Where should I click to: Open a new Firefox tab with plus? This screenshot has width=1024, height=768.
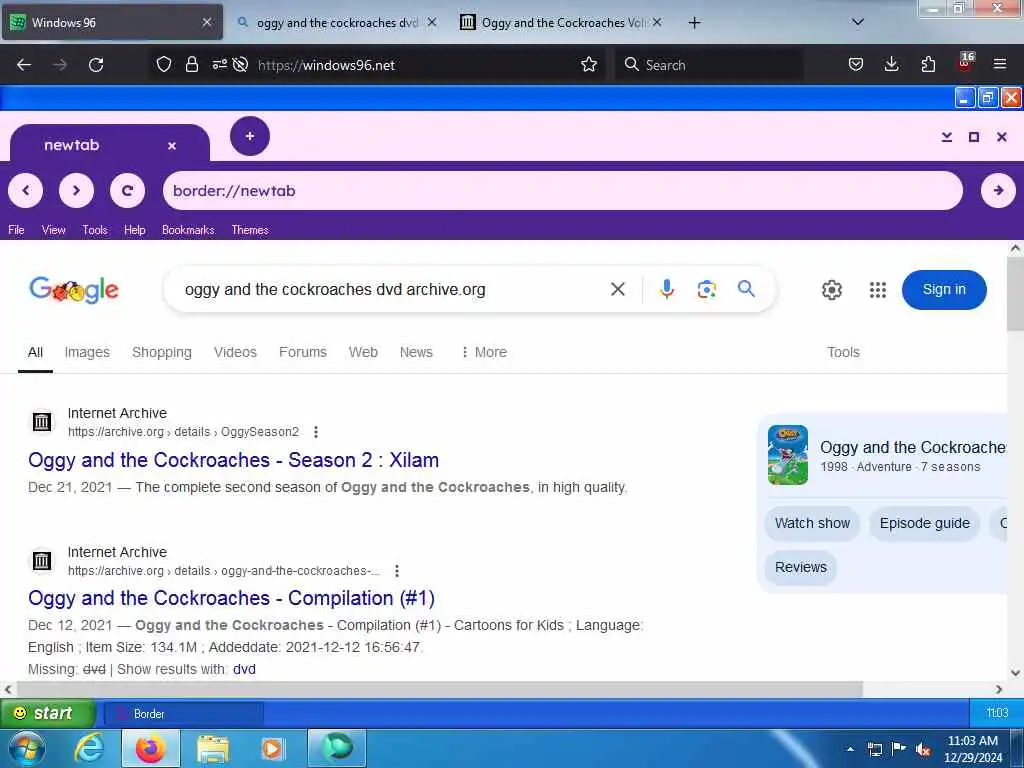[694, 23]
